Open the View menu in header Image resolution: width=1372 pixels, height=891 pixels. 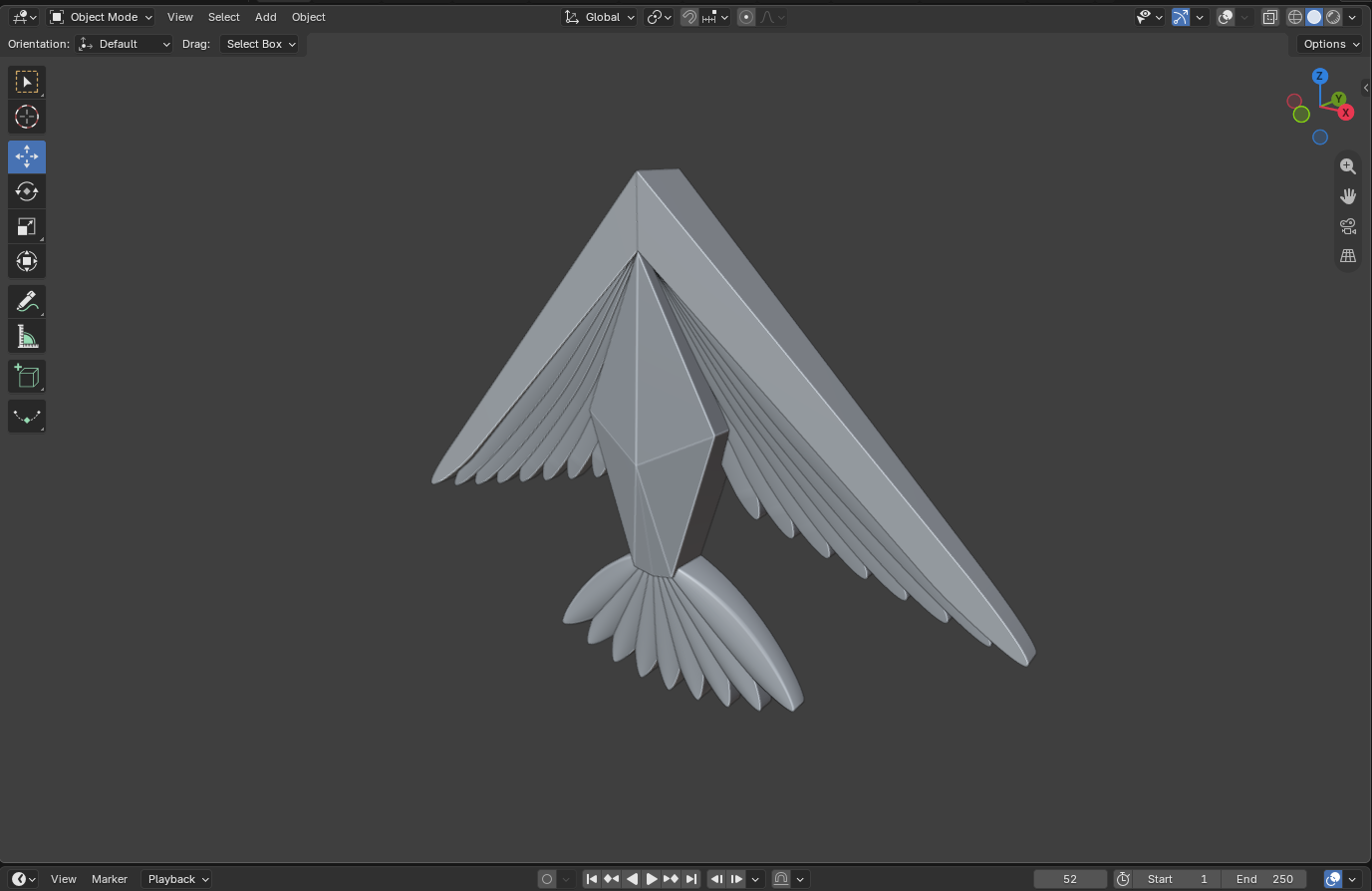click(x=180, y=17)
